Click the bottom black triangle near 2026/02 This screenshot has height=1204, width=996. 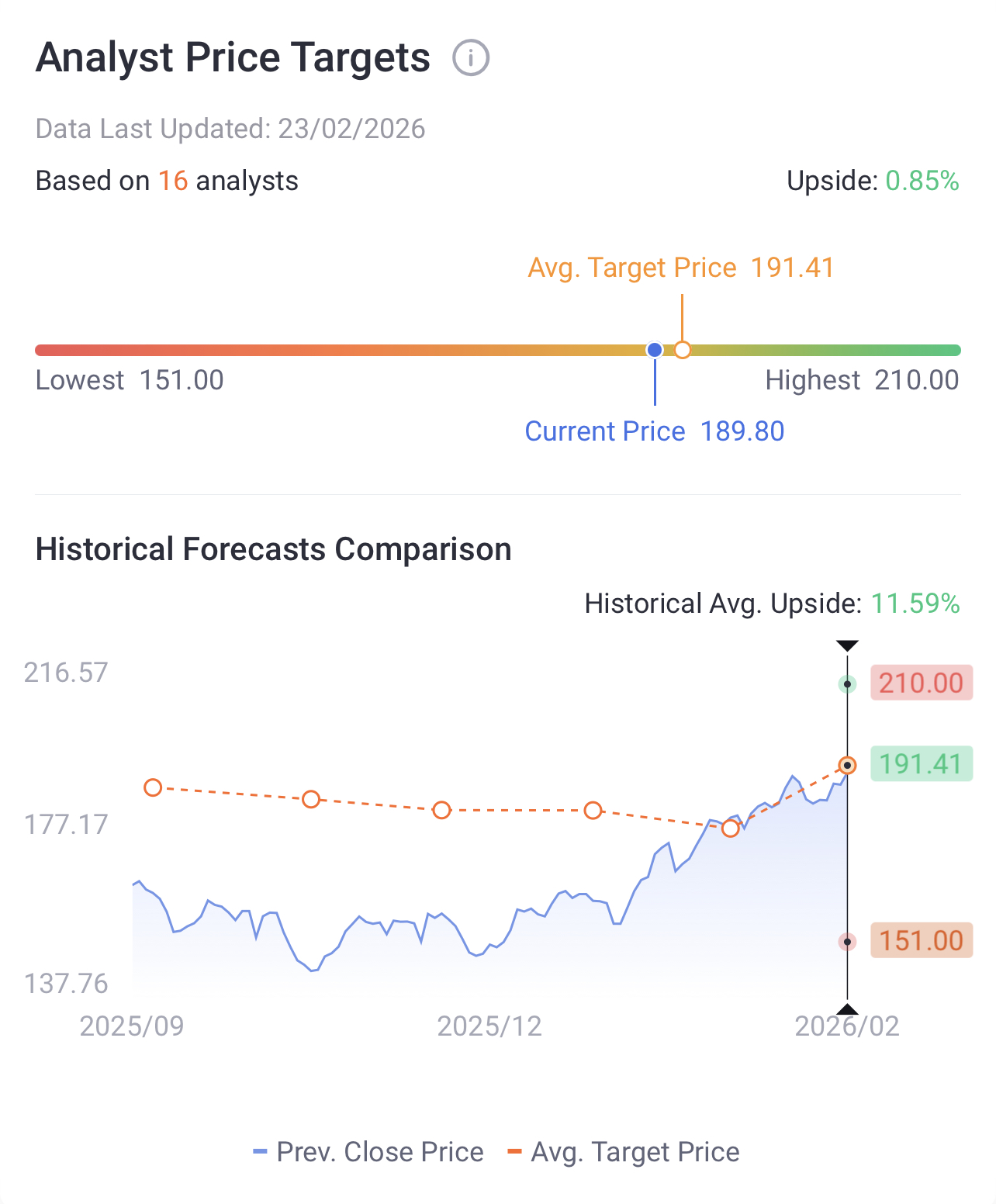847,1009
